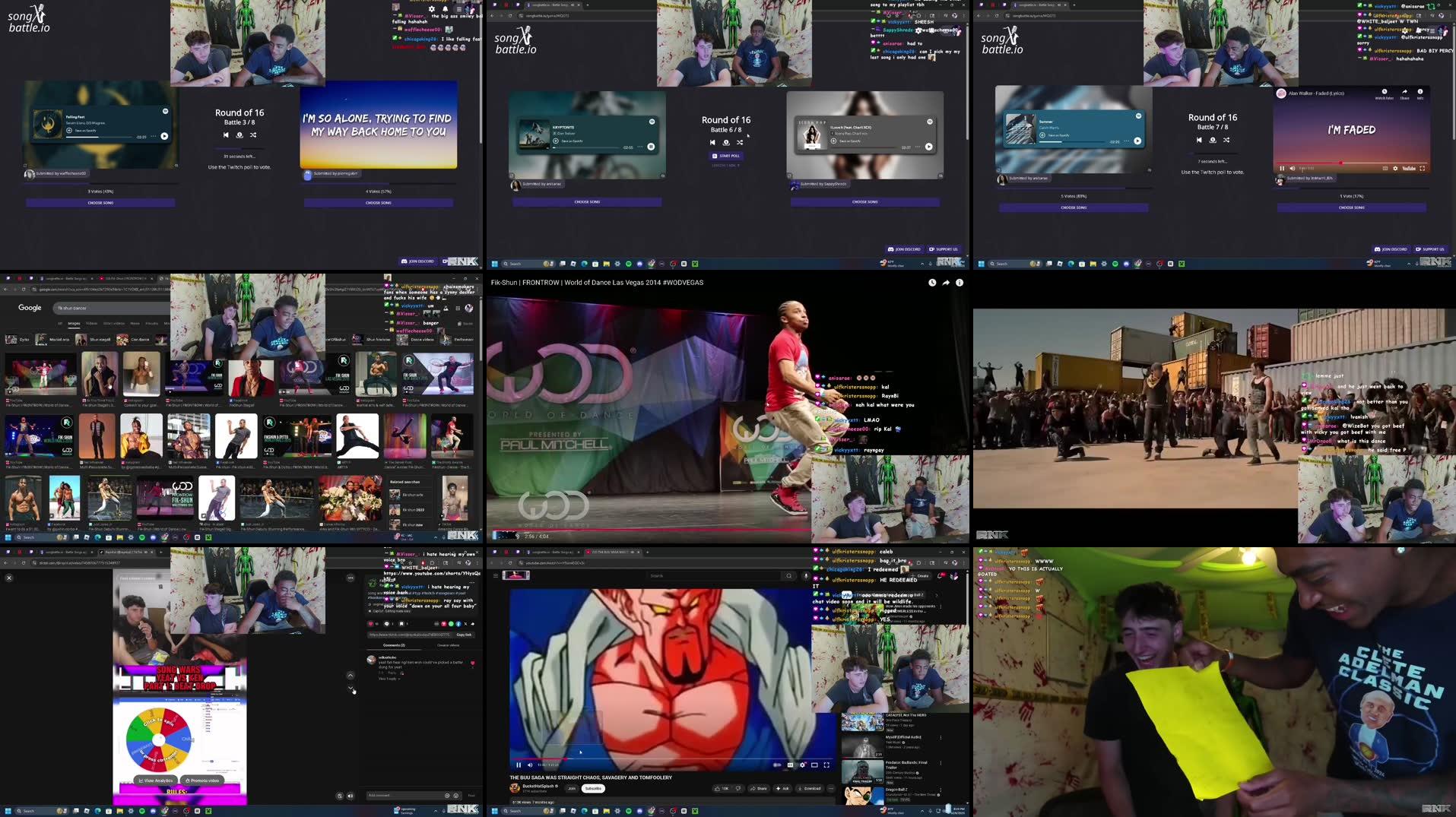
Task: Like the Buu Saga video with thumbs-up
Action: pyautogui.click(x=718, y=788)
